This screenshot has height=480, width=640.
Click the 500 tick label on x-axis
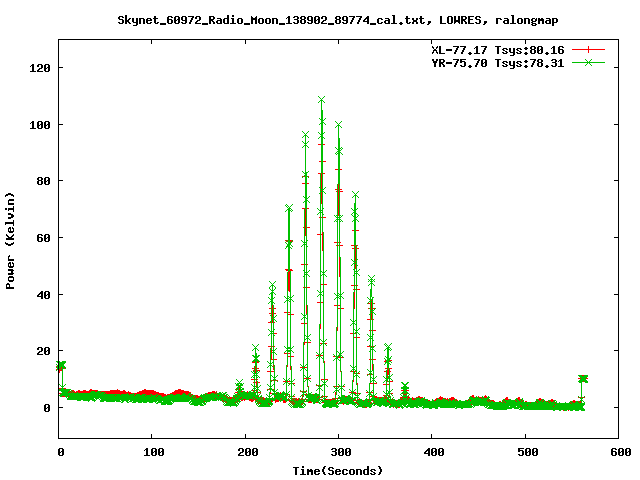524,453
